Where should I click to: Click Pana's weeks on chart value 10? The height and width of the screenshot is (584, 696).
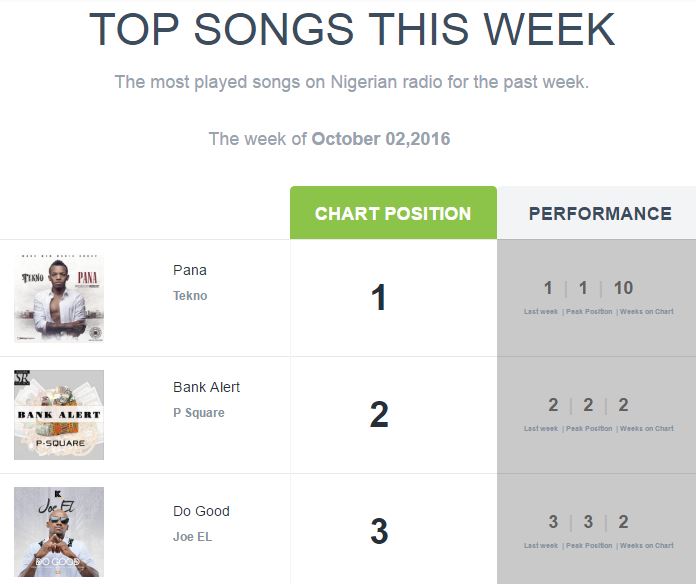pyautogui.click(x=623, y=288)
